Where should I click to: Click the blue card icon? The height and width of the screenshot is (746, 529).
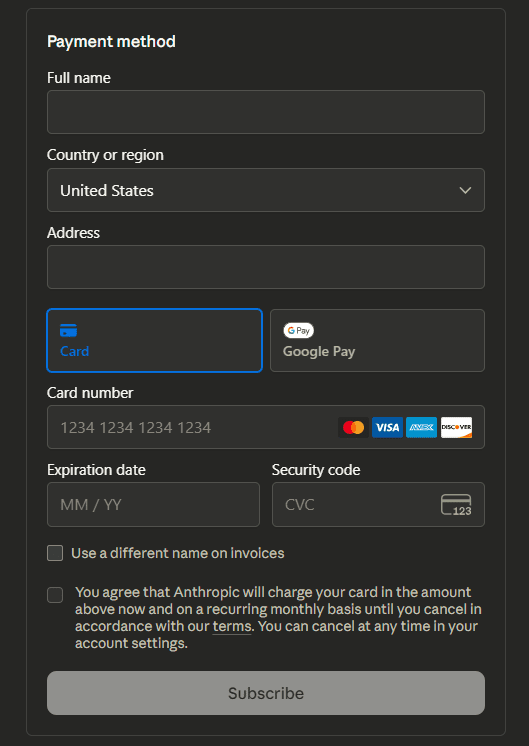tap(69, 330)
